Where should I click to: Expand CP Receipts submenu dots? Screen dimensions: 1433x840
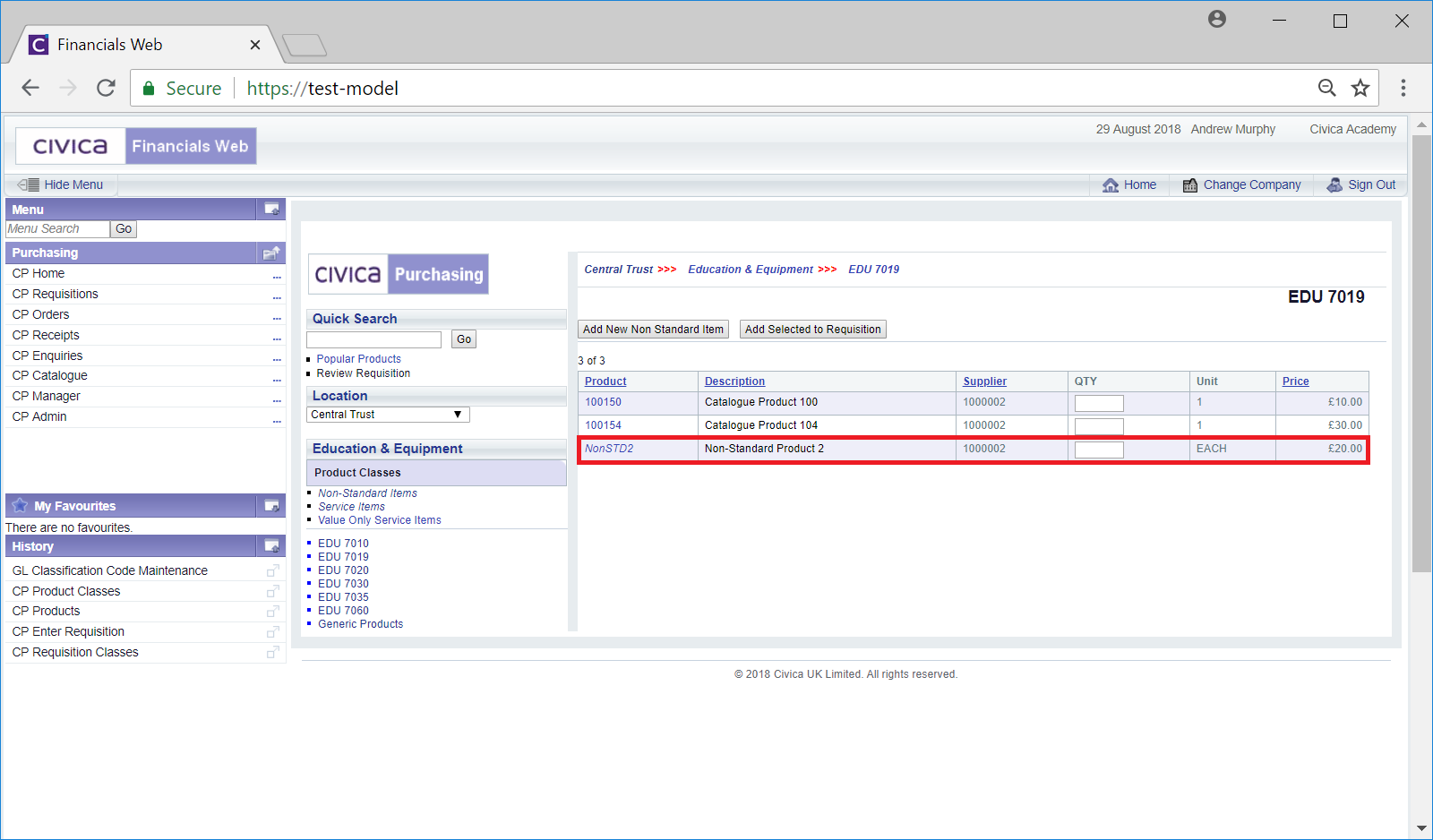pyautogui.click(x=277, y=338)
